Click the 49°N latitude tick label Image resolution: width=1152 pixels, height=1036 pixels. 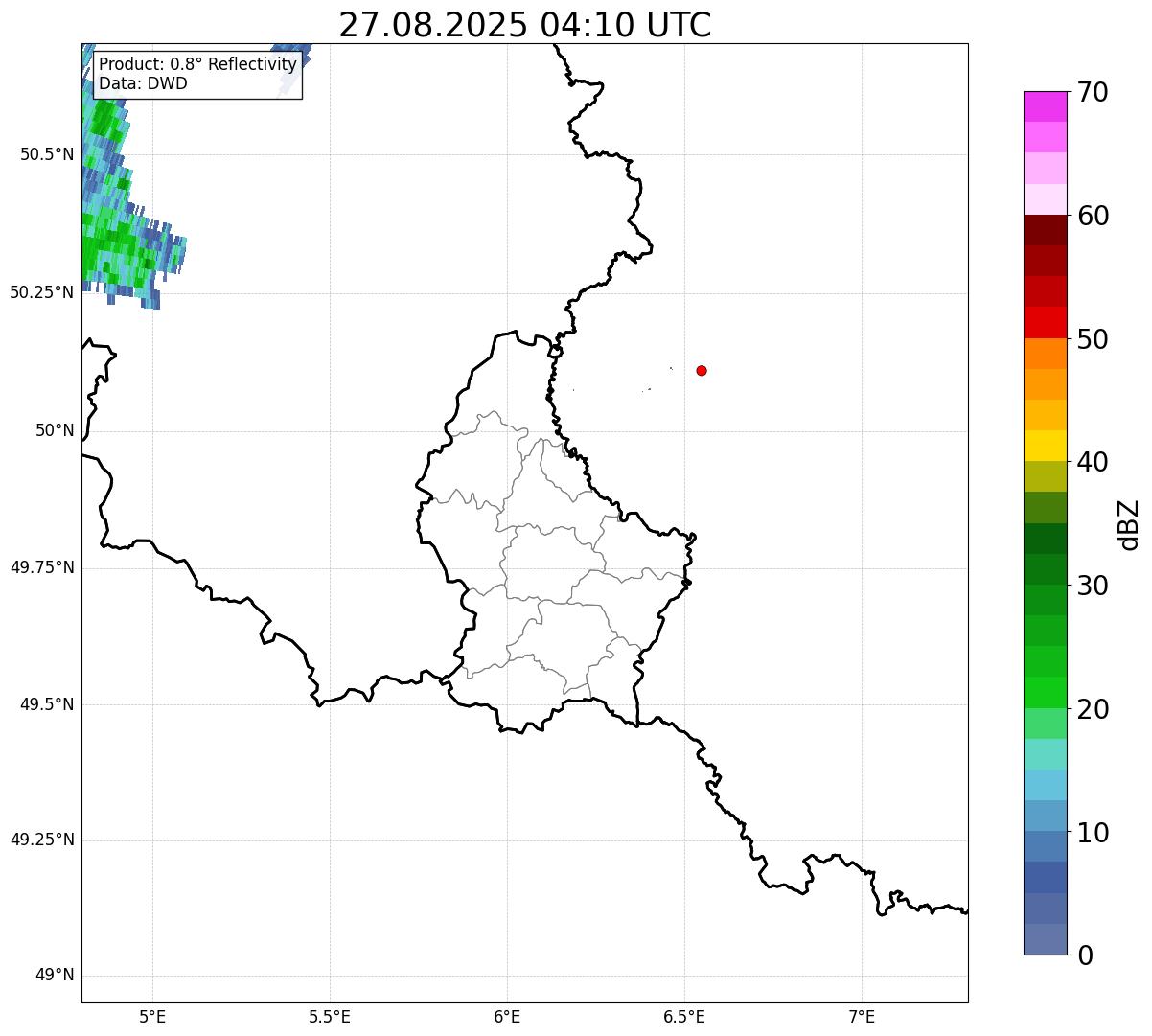(x=55, y=976)
